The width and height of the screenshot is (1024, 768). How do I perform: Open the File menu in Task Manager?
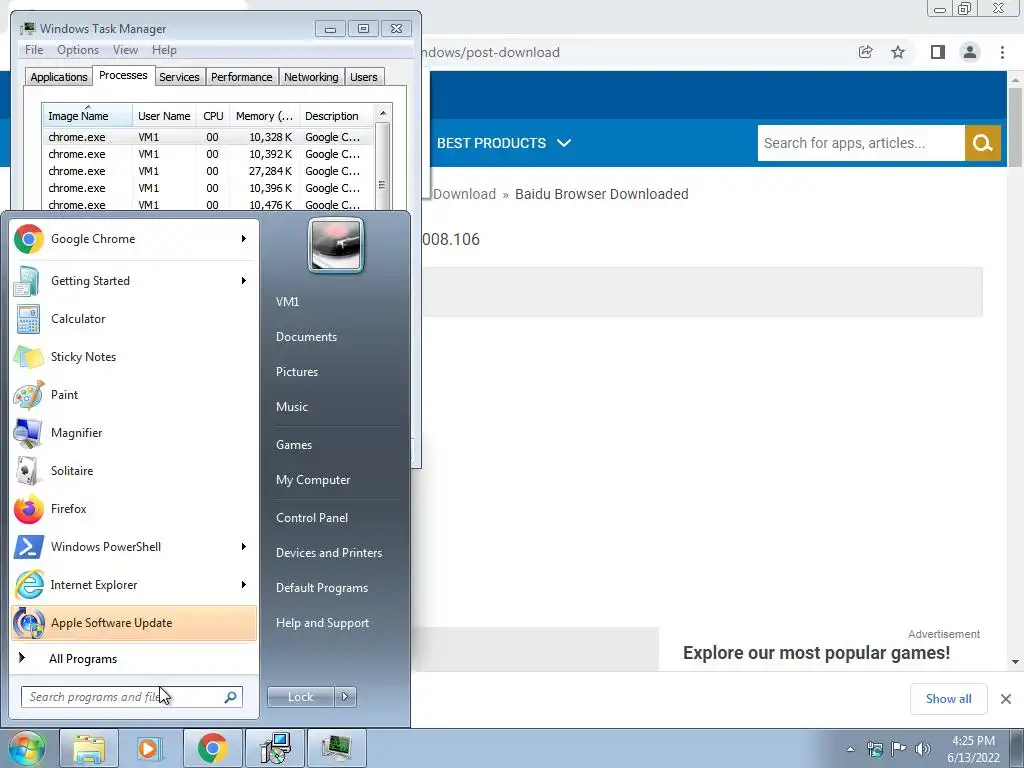point(34,50)
